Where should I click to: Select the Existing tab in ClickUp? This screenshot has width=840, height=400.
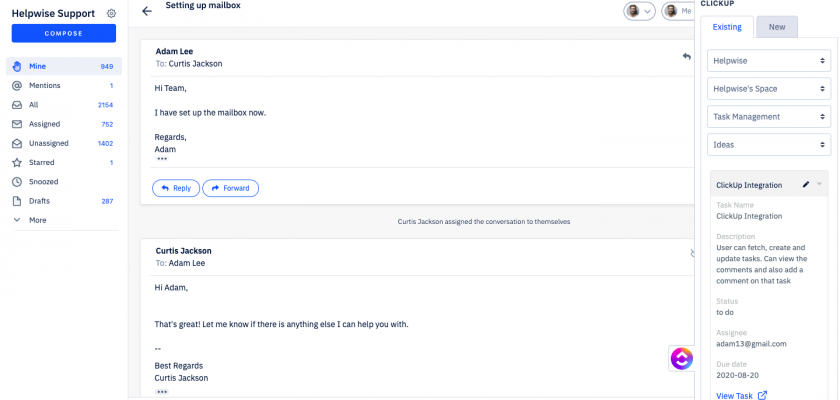tap(727, 27)
